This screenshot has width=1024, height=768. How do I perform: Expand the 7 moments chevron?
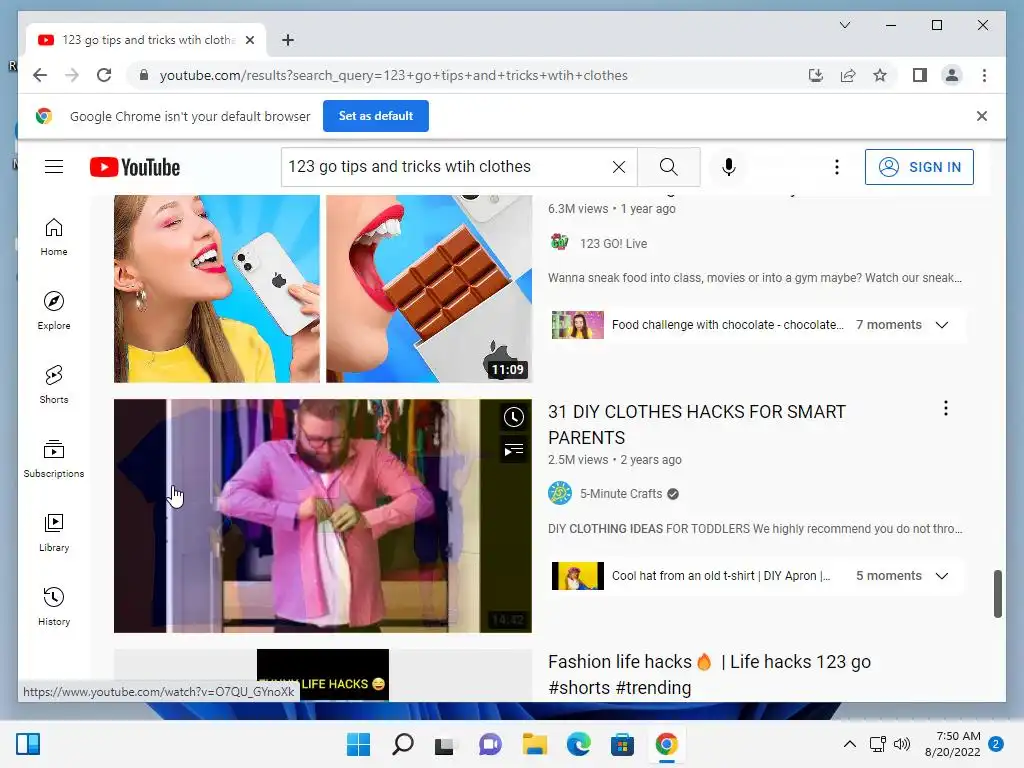click(942, 325)
